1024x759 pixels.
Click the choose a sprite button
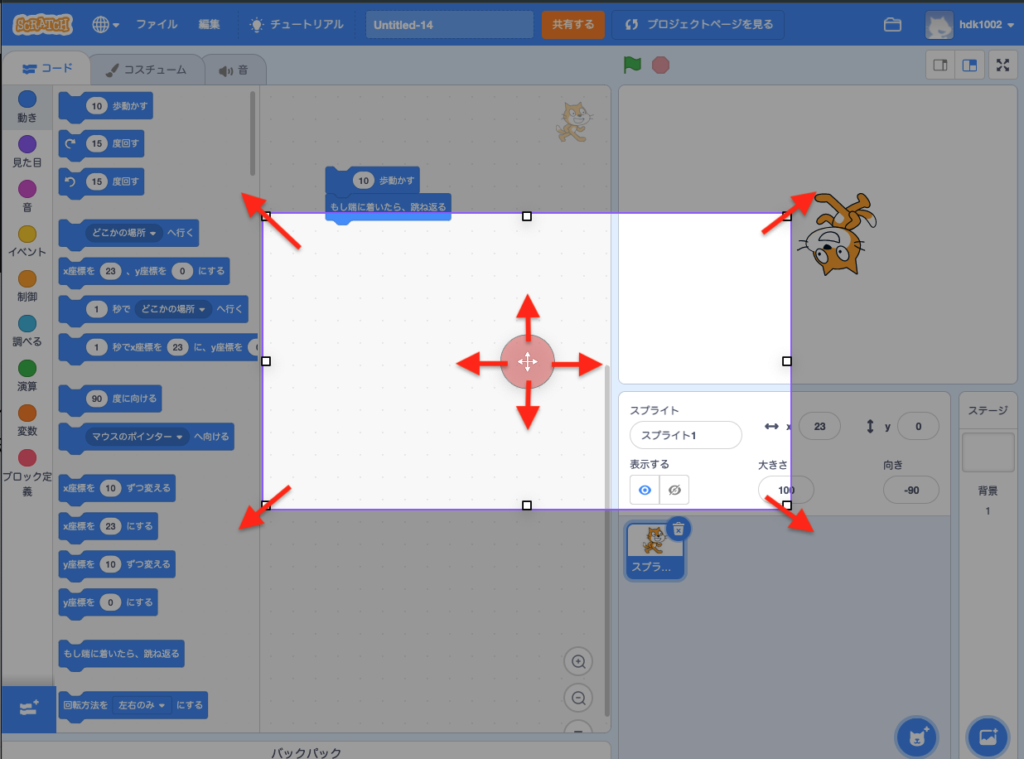[x=917, y=737]
